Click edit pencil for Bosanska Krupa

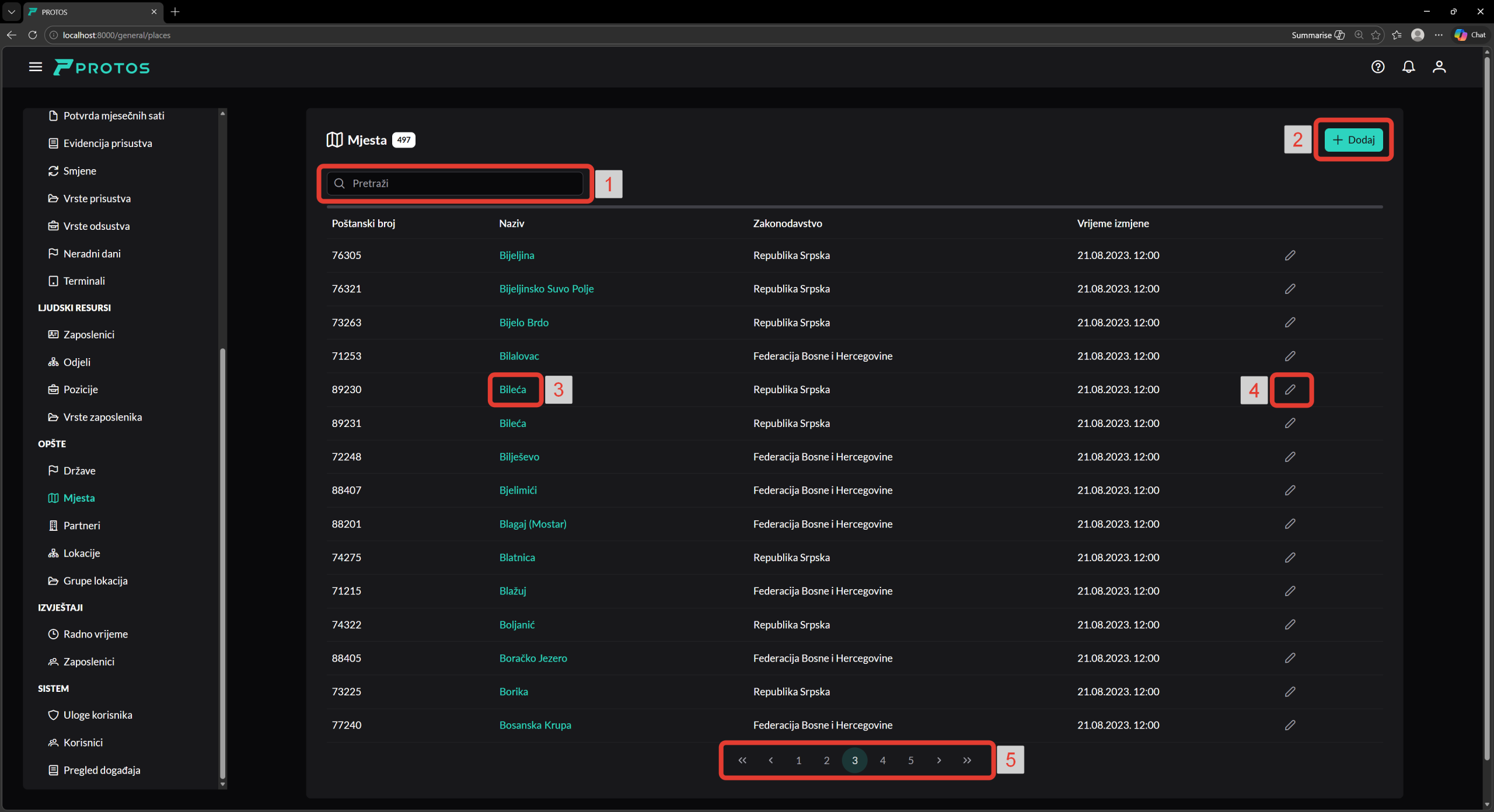[1290, 725]
